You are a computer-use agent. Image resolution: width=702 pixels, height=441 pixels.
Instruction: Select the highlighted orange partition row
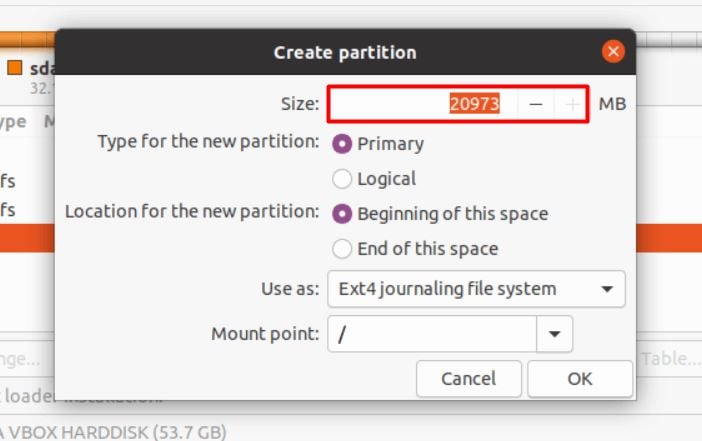[27, 239]
